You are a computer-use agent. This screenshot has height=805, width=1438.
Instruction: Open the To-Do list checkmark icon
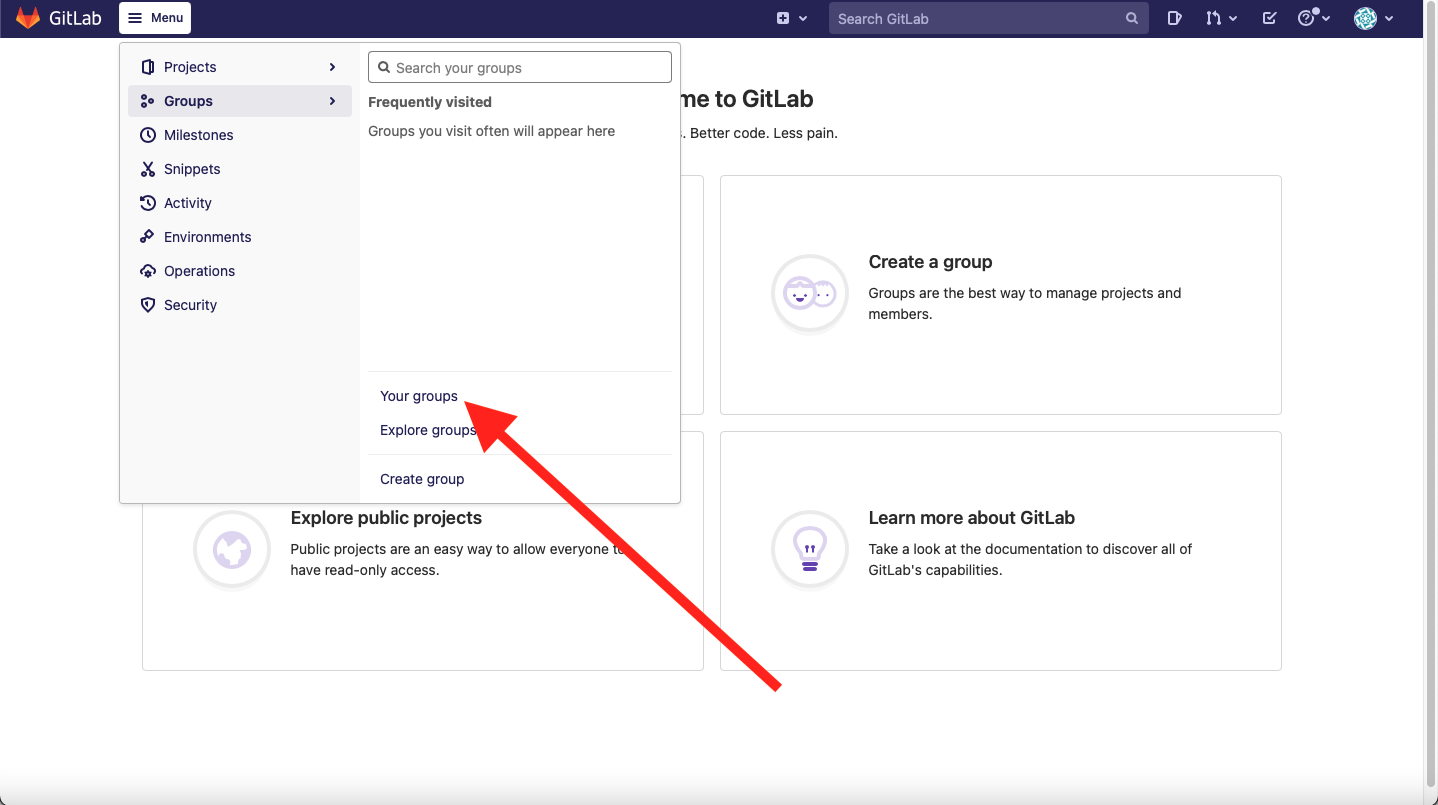click(1269, 18)
